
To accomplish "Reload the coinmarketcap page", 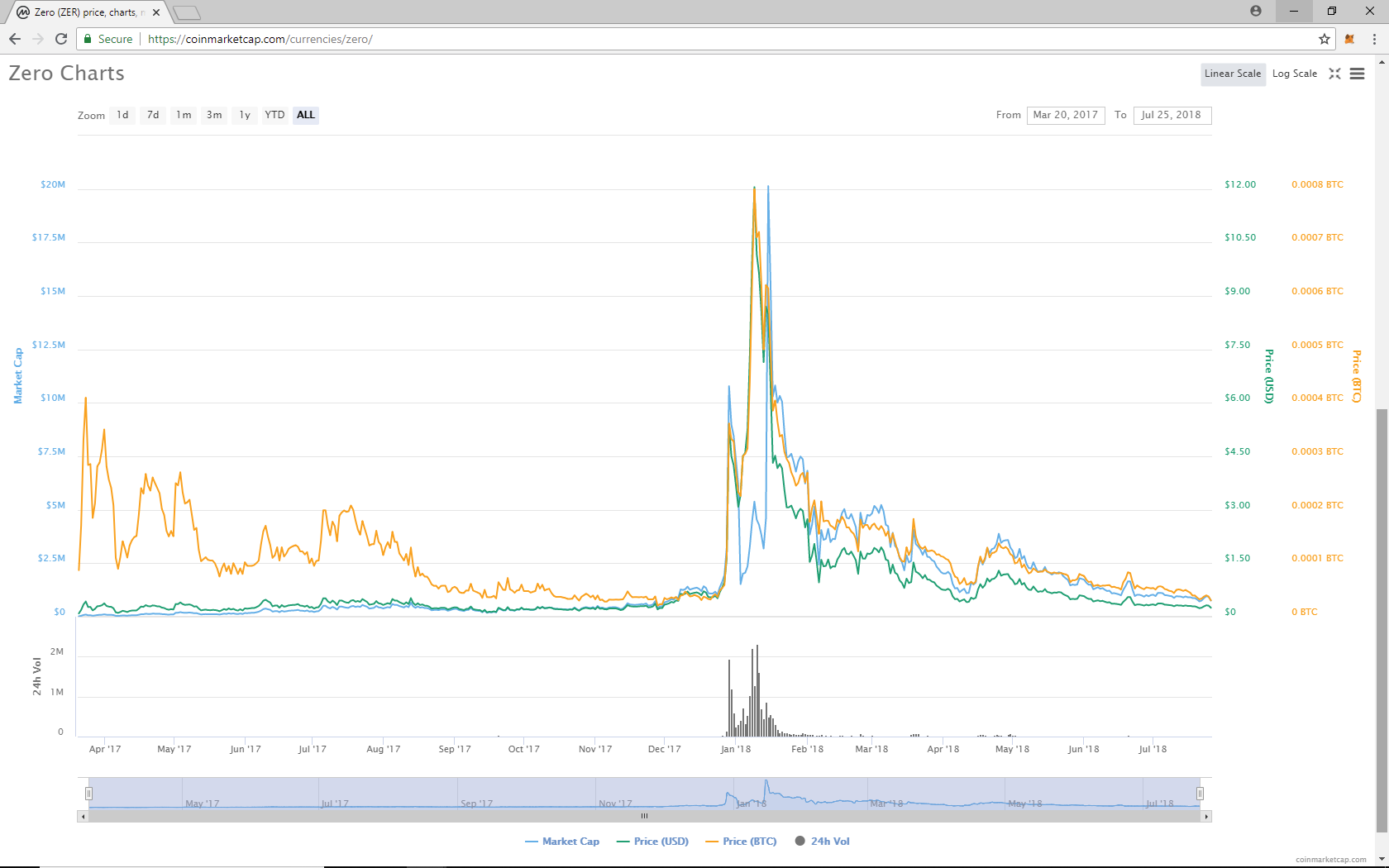I will coord(61,39).
